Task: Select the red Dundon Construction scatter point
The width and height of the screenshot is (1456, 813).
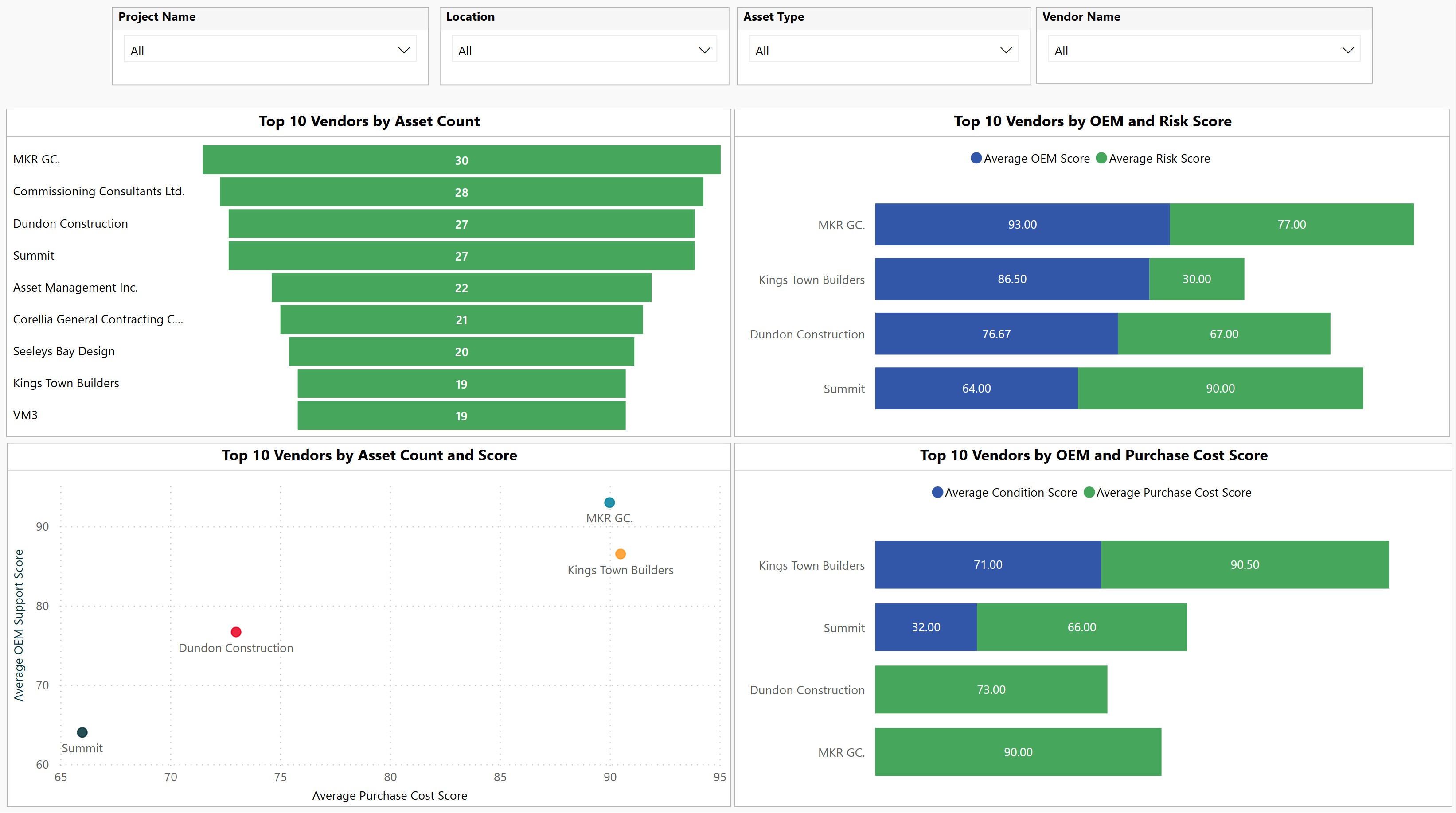Action: (x=236, y=632)
